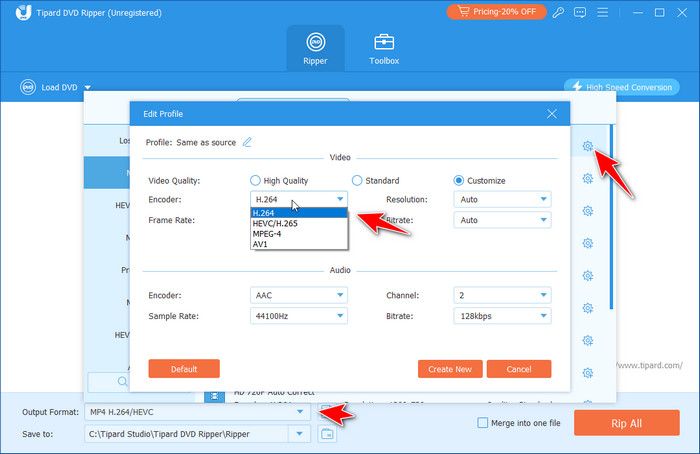Image resolution: width=700 pixels, height=454 pixels.
Task: Click the topmost profile settings gear
Action: click(x=588, y=146)
